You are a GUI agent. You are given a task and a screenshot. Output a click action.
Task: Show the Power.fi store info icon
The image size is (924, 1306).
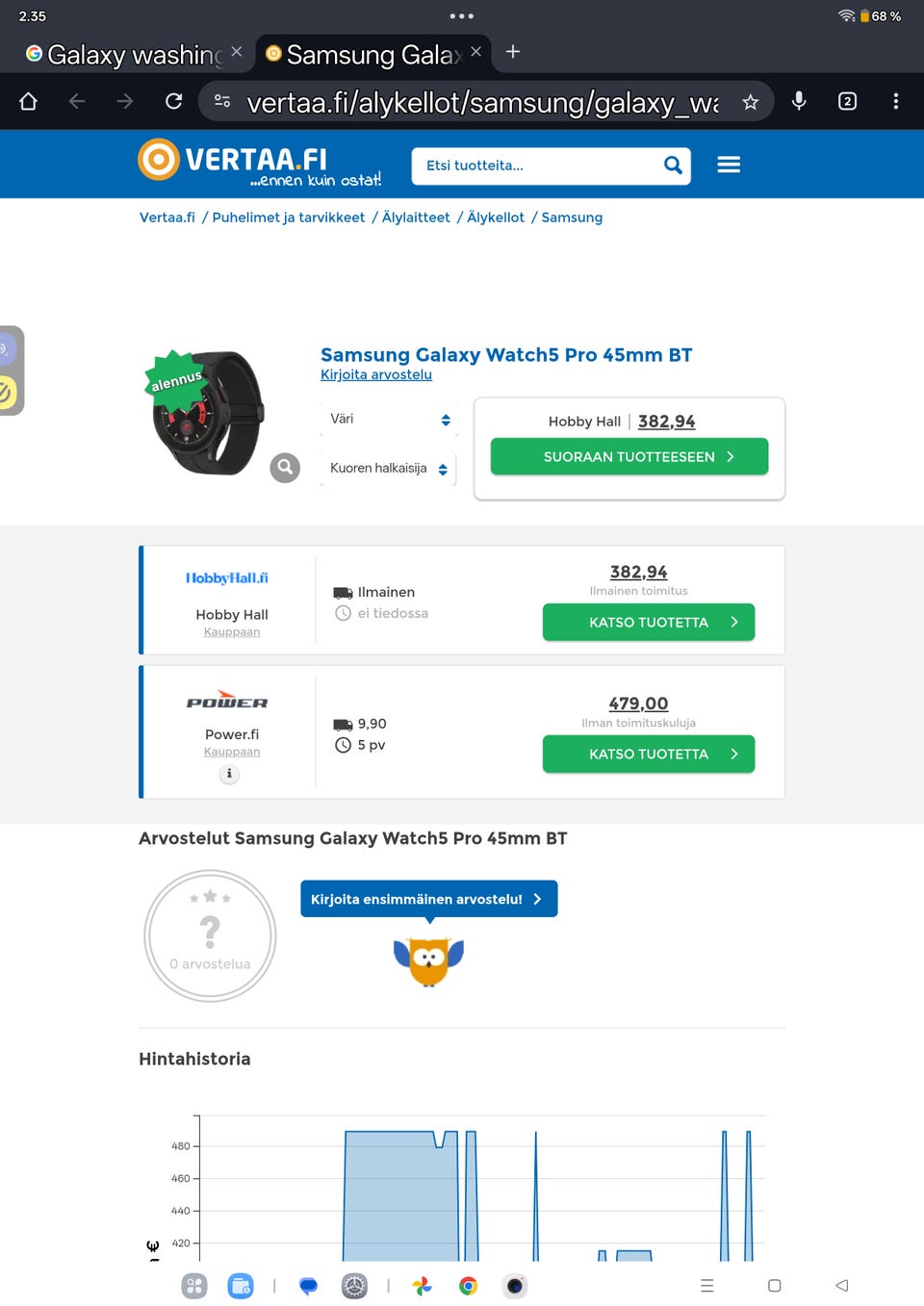pos(229,774)
